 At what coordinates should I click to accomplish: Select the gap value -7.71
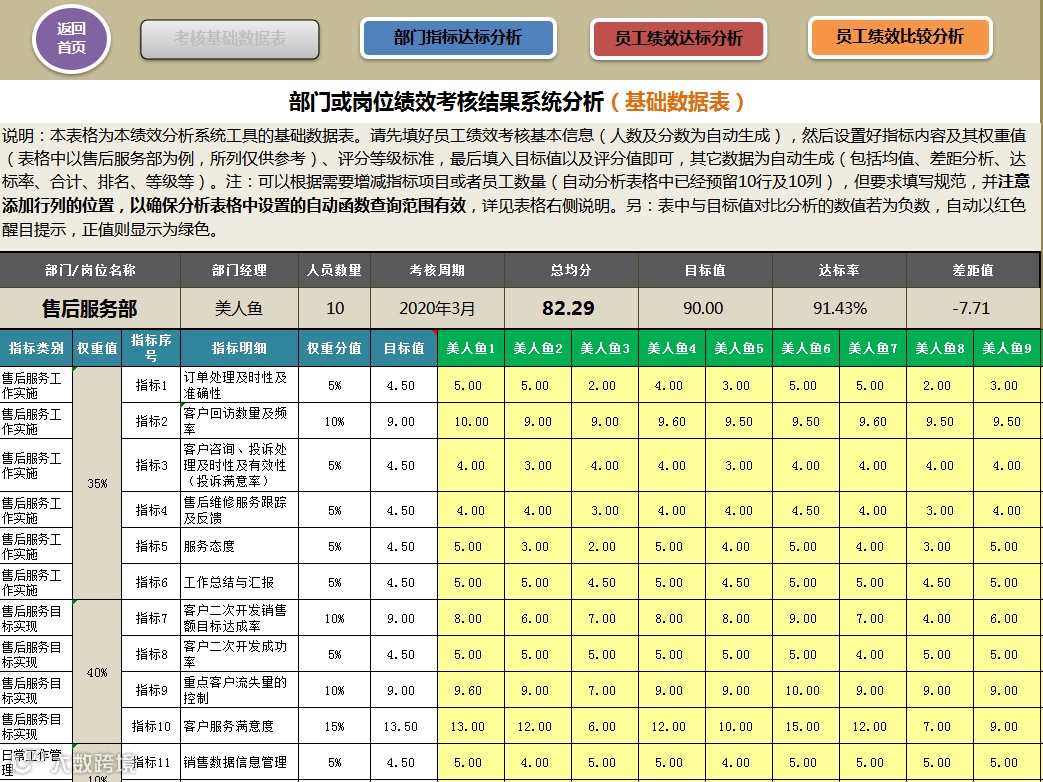972,309
